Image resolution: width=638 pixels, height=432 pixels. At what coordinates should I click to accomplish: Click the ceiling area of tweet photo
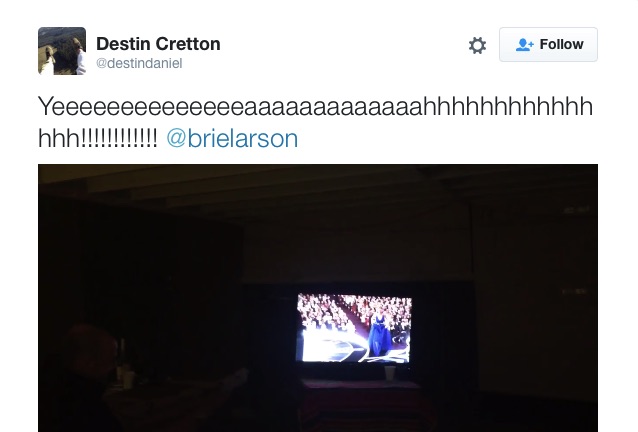pyautogui.click(x=318, y=185)
